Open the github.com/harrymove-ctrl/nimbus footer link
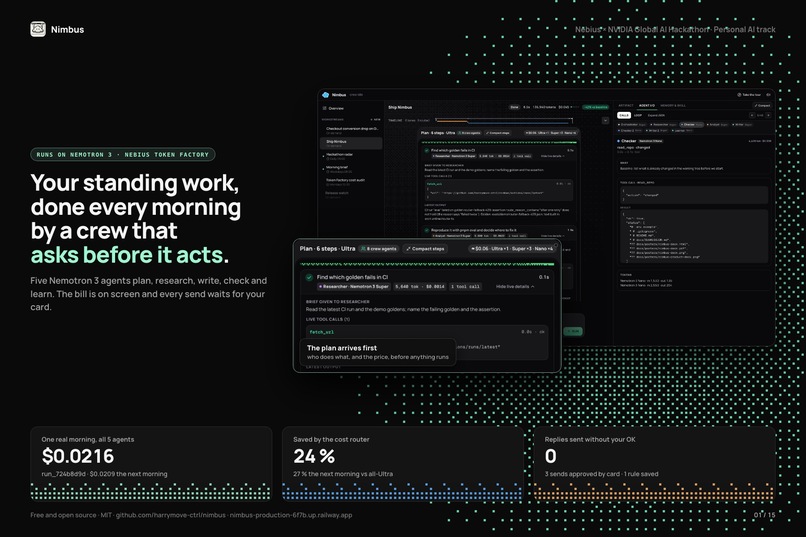 click(170, 515)
